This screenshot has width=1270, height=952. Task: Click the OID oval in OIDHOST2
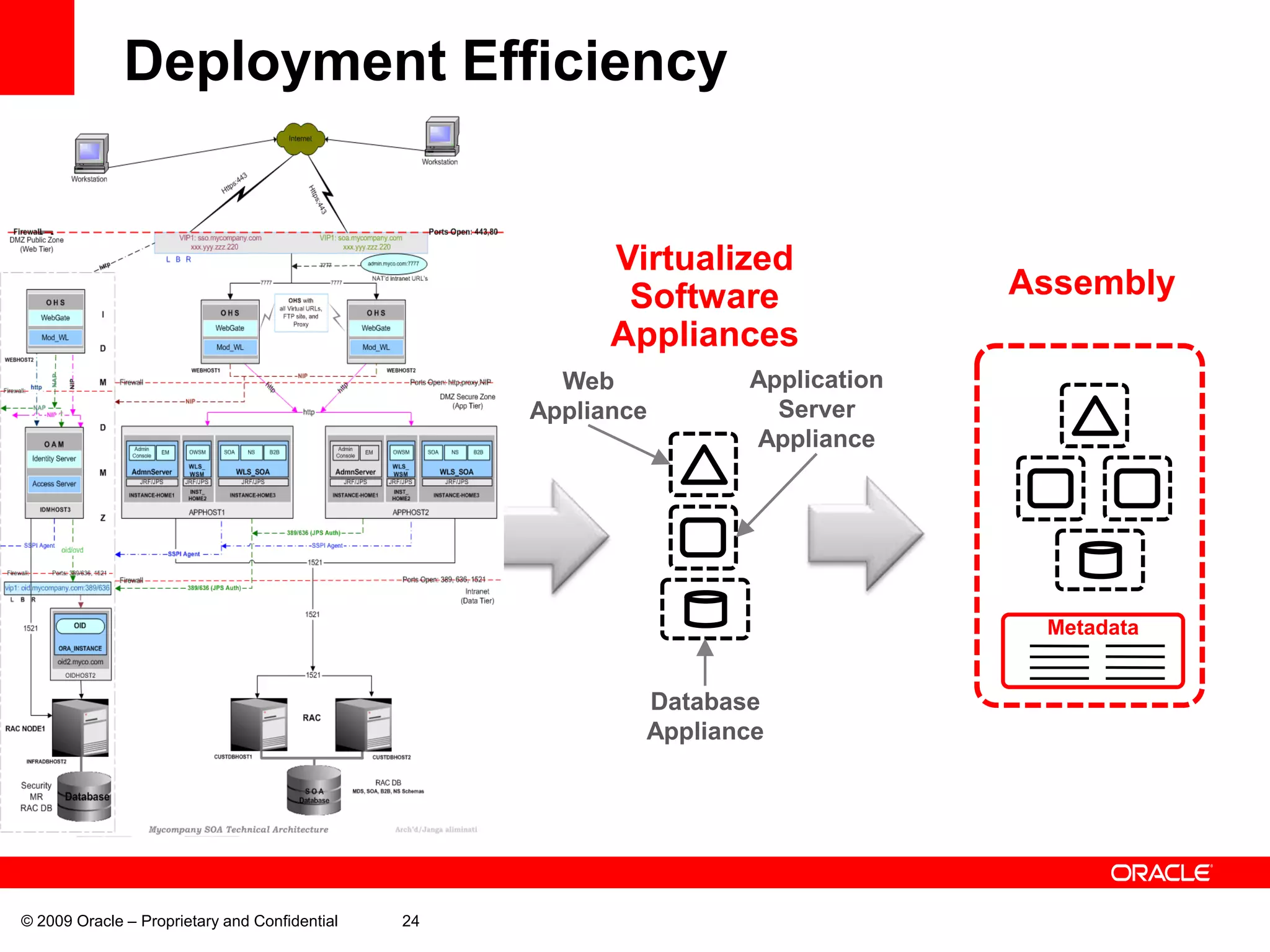tap(80, 625)
